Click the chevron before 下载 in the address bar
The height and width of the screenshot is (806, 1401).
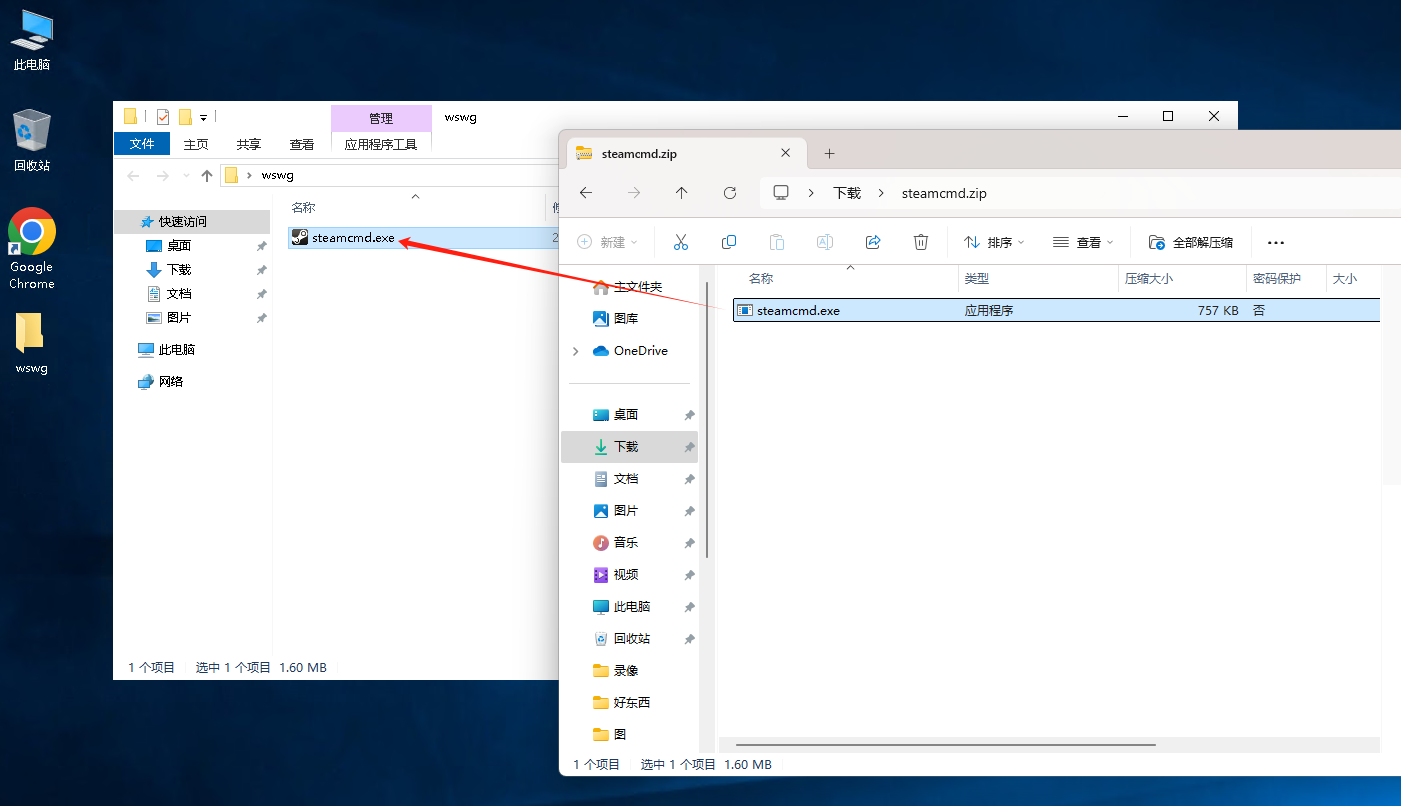click(x=813, y=193)
